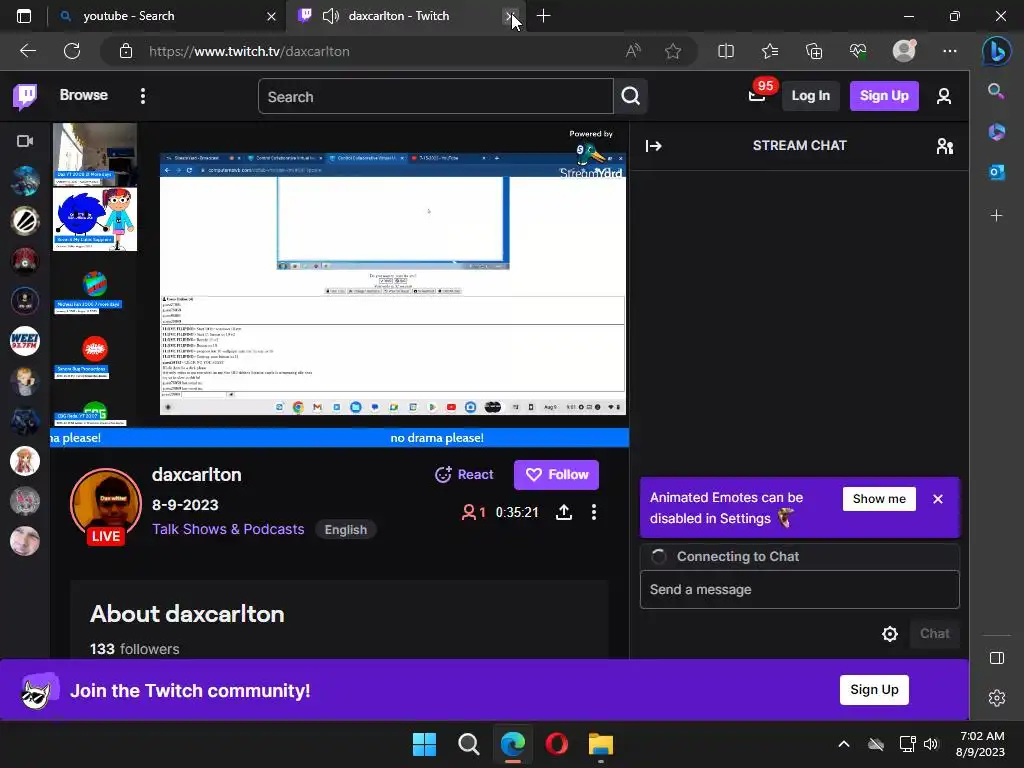
Task: Open a new browser tab
Action: 543,16
